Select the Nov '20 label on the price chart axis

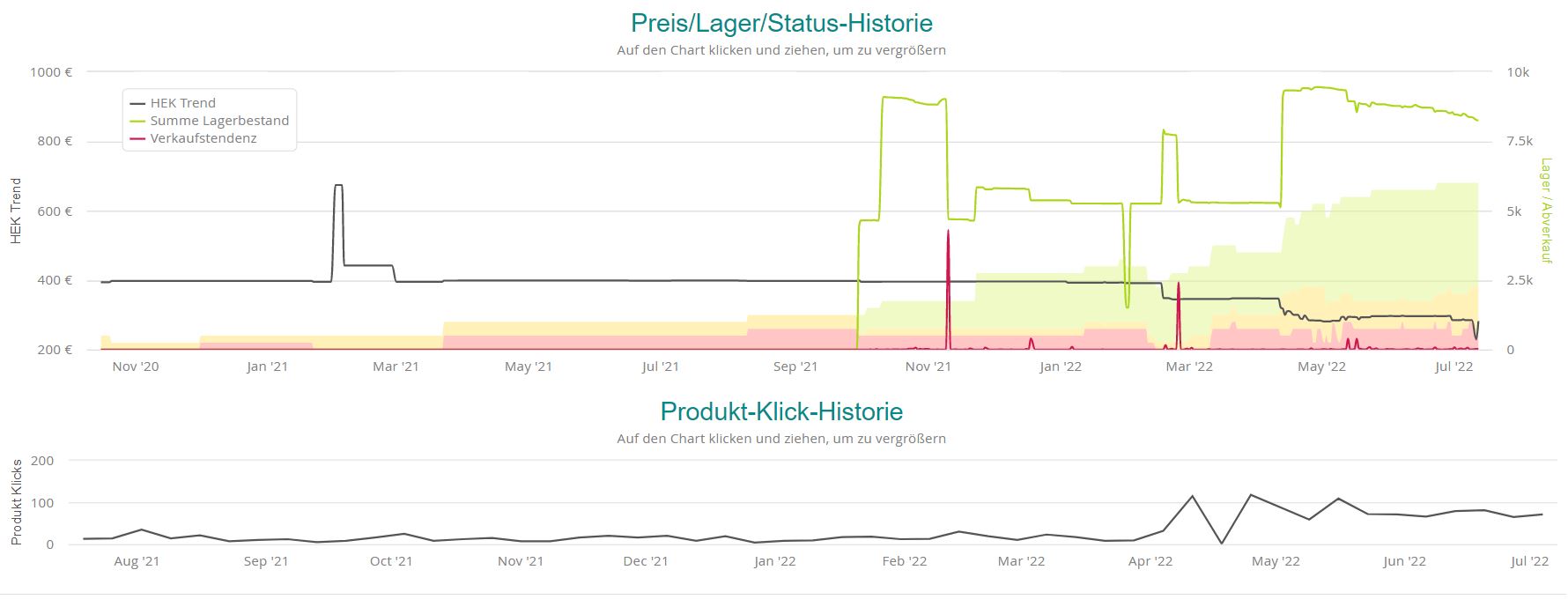136,366
